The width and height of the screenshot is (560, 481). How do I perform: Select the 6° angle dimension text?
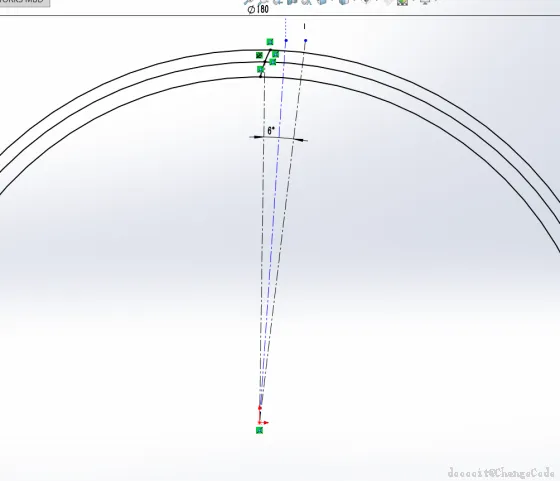tap(271, 130)
